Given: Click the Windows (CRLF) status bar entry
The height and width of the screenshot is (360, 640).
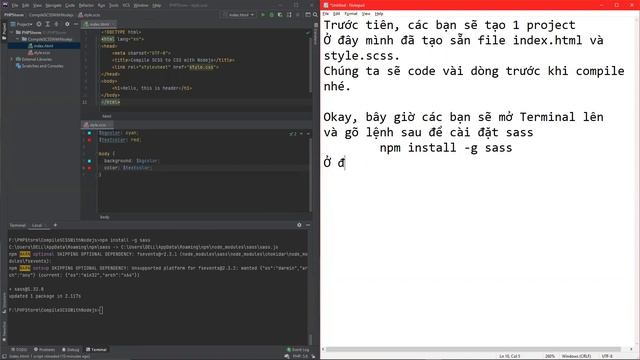Looking at the screenshot, I should click(576, 356).
